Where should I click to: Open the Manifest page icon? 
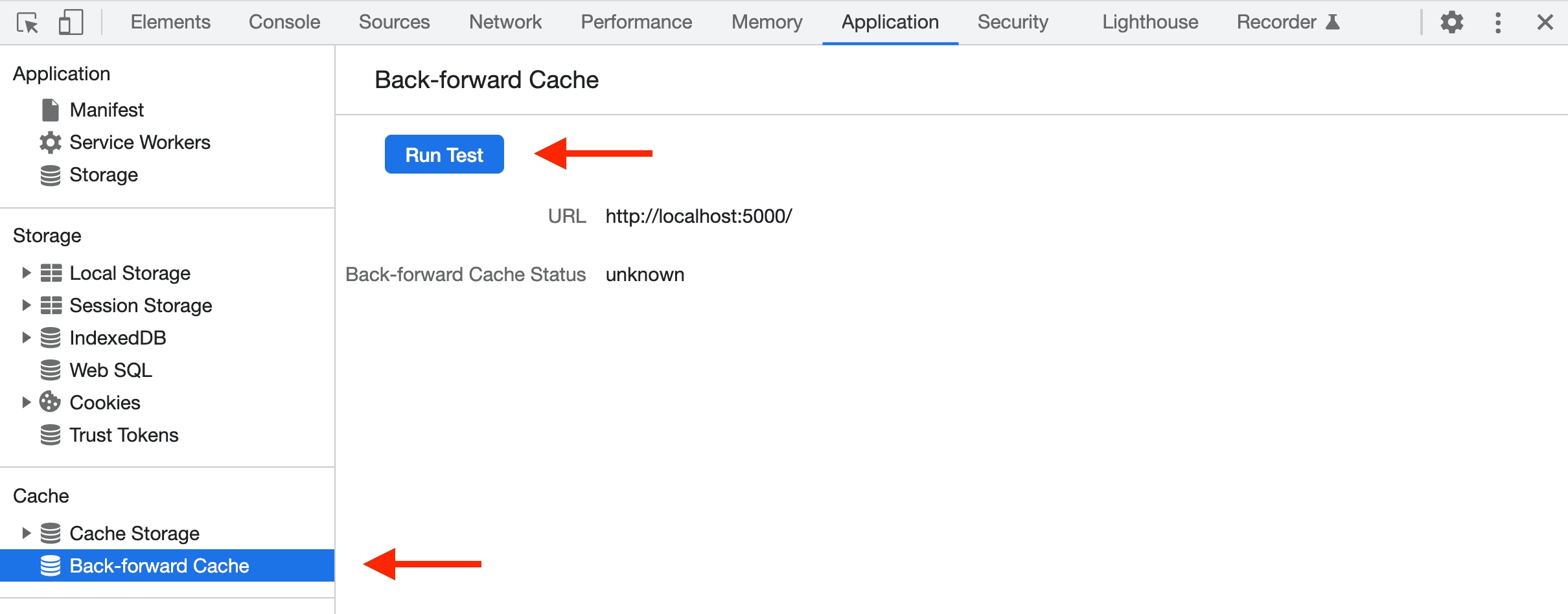[50, 109]
